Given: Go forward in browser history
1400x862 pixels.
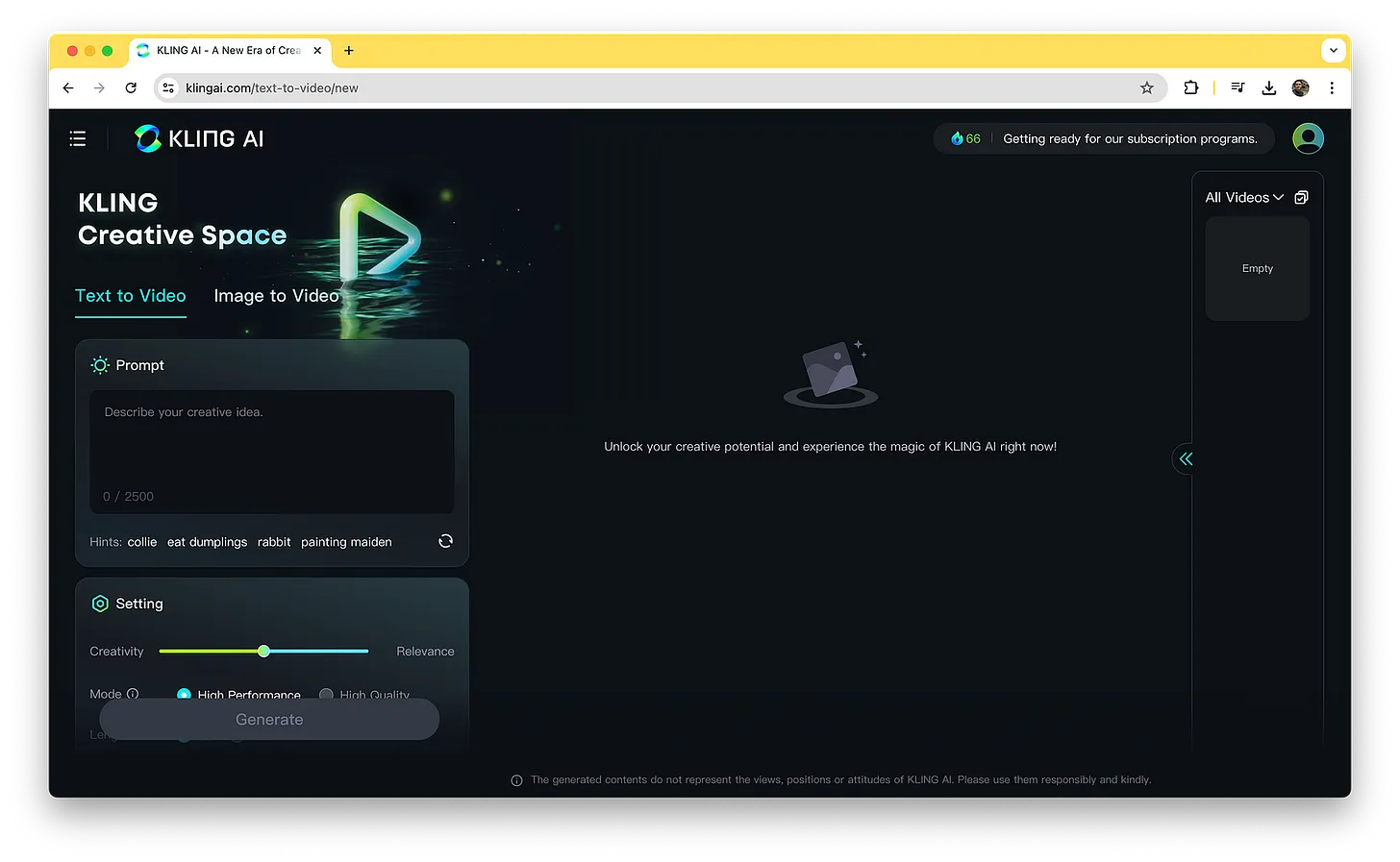Looking at the screenshot, I should coord(100,87).
